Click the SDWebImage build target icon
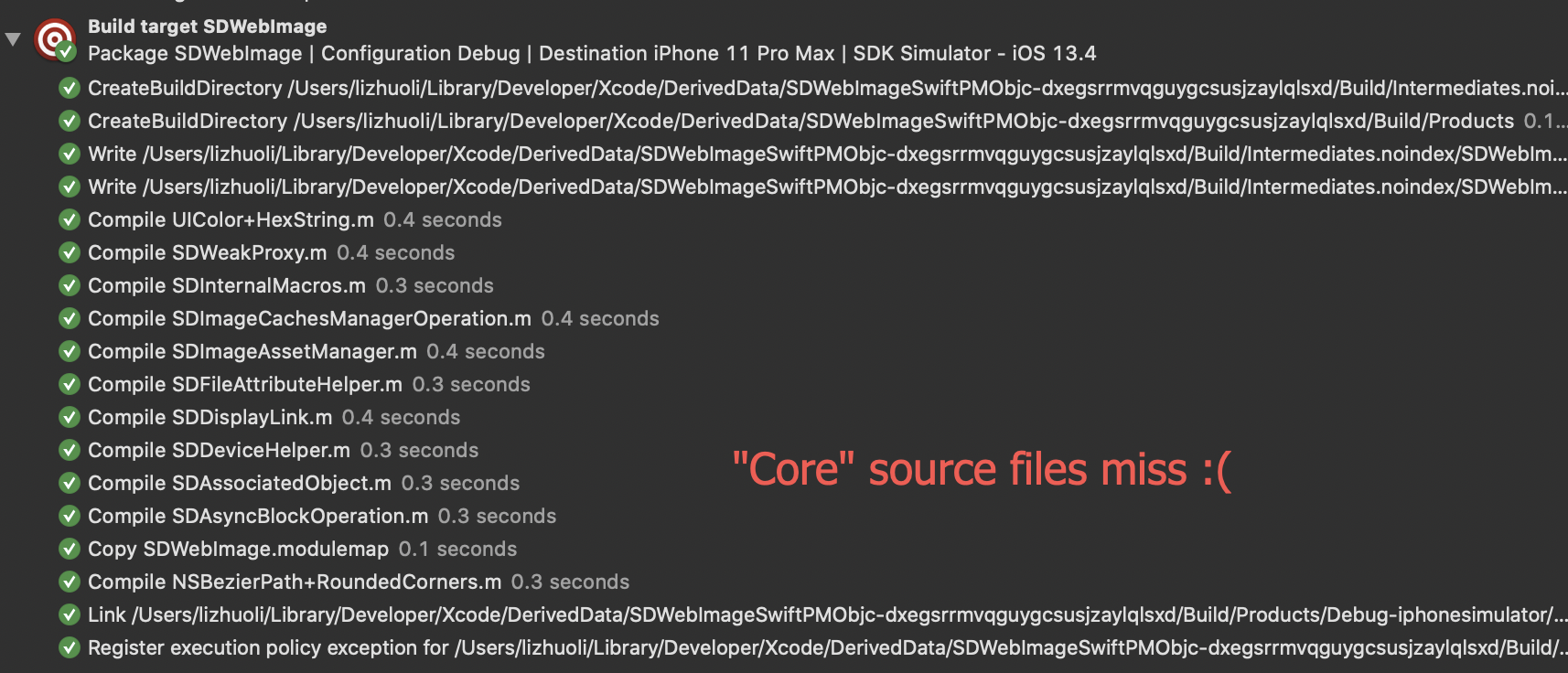The height and width of the screenshot is (673, 1568). coord(55,38)
